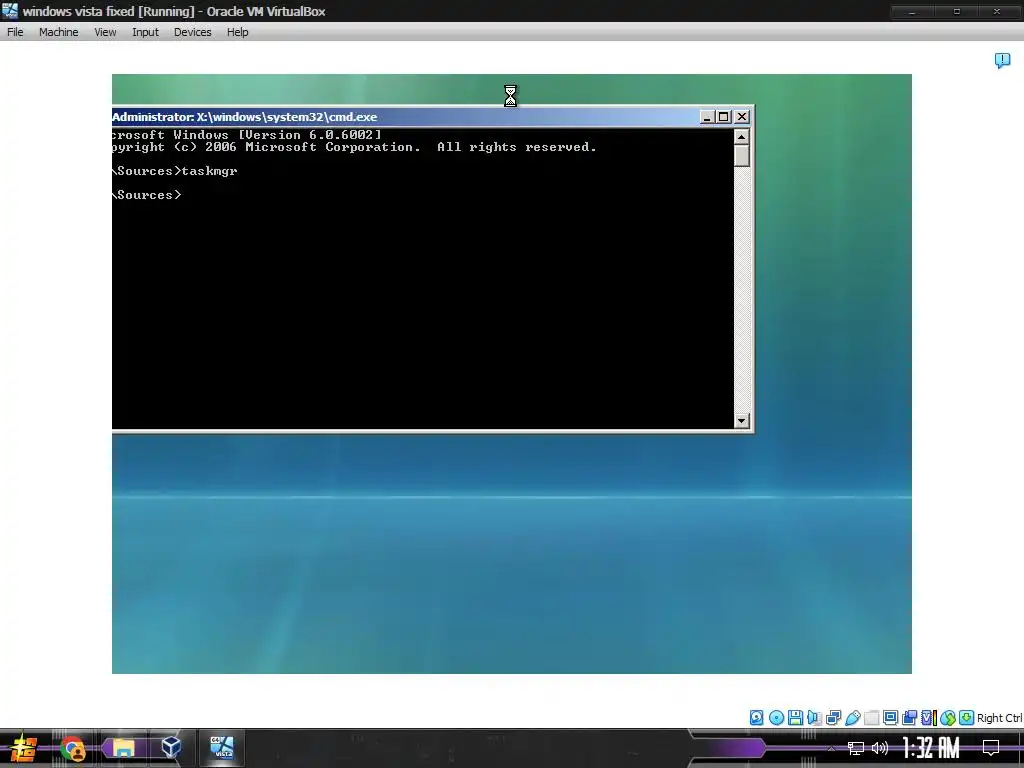
Task: Maximize the cmd.exe window
Action: [x=724, y=117]
